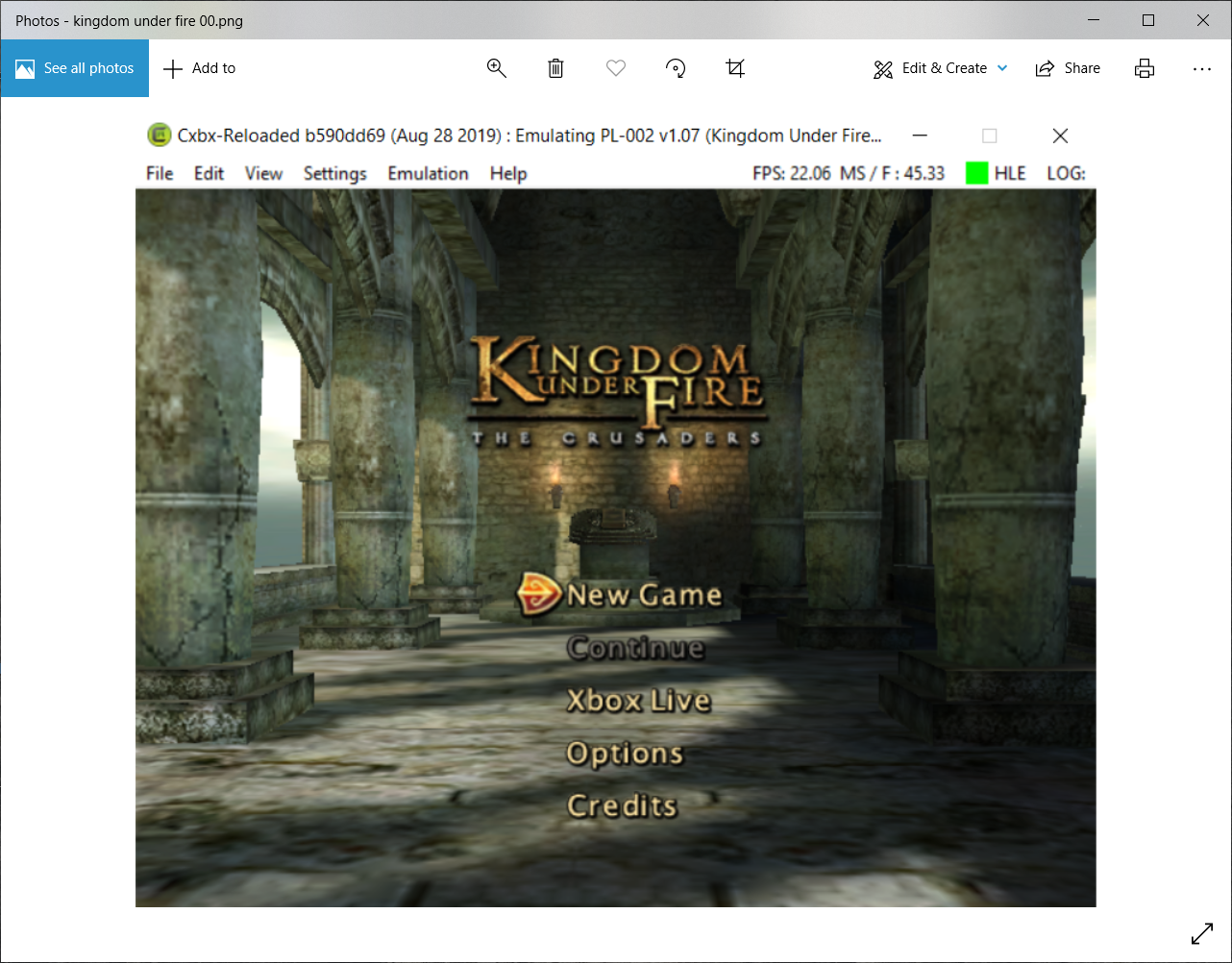Maximize the Photos app window
Screen dimensions: 1232x963
click(1148, 20)
